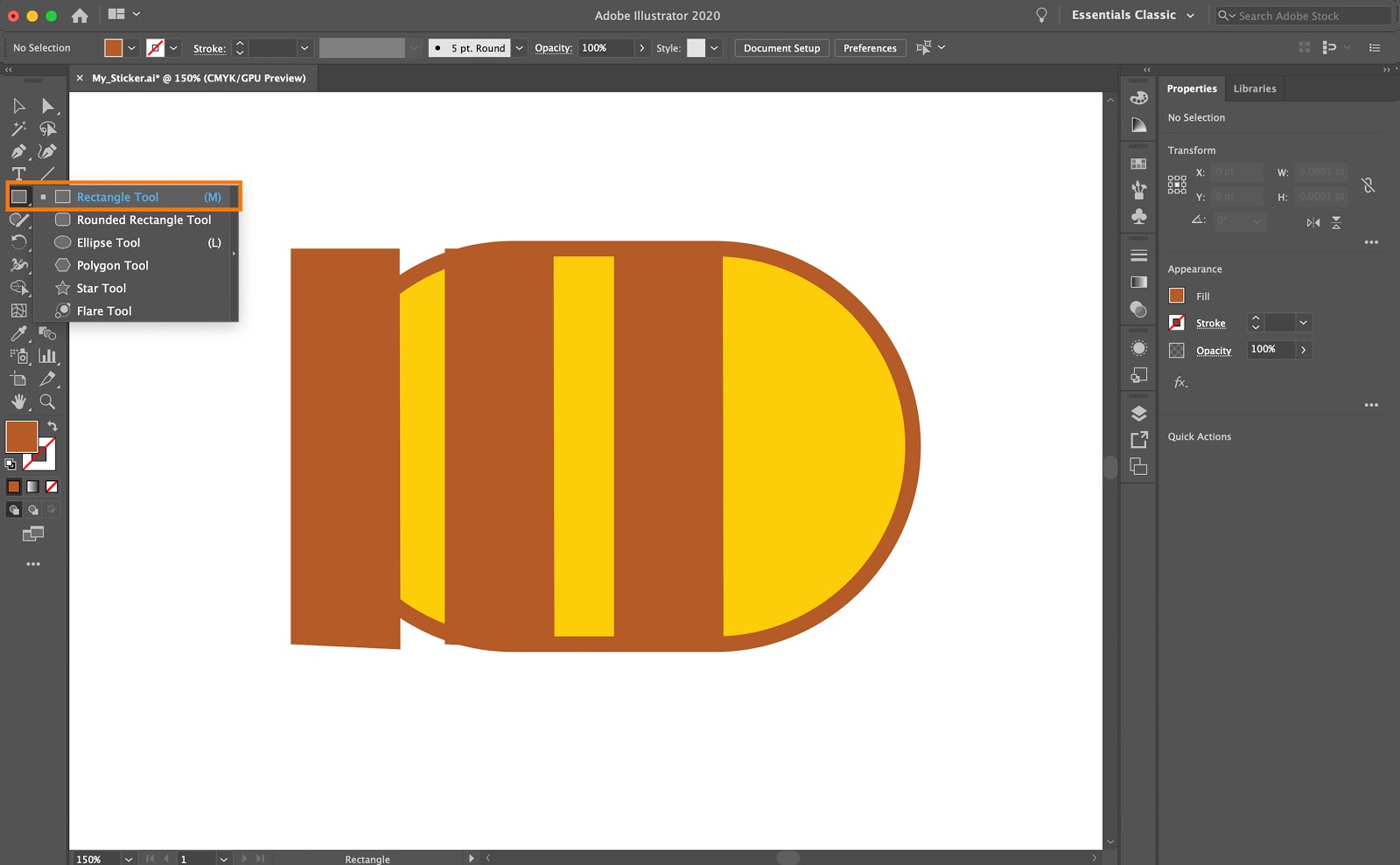Choose the Ellipse Tool from the flyout menu
The height and width of the screenshot is (865, 1400).
(108, 242)
